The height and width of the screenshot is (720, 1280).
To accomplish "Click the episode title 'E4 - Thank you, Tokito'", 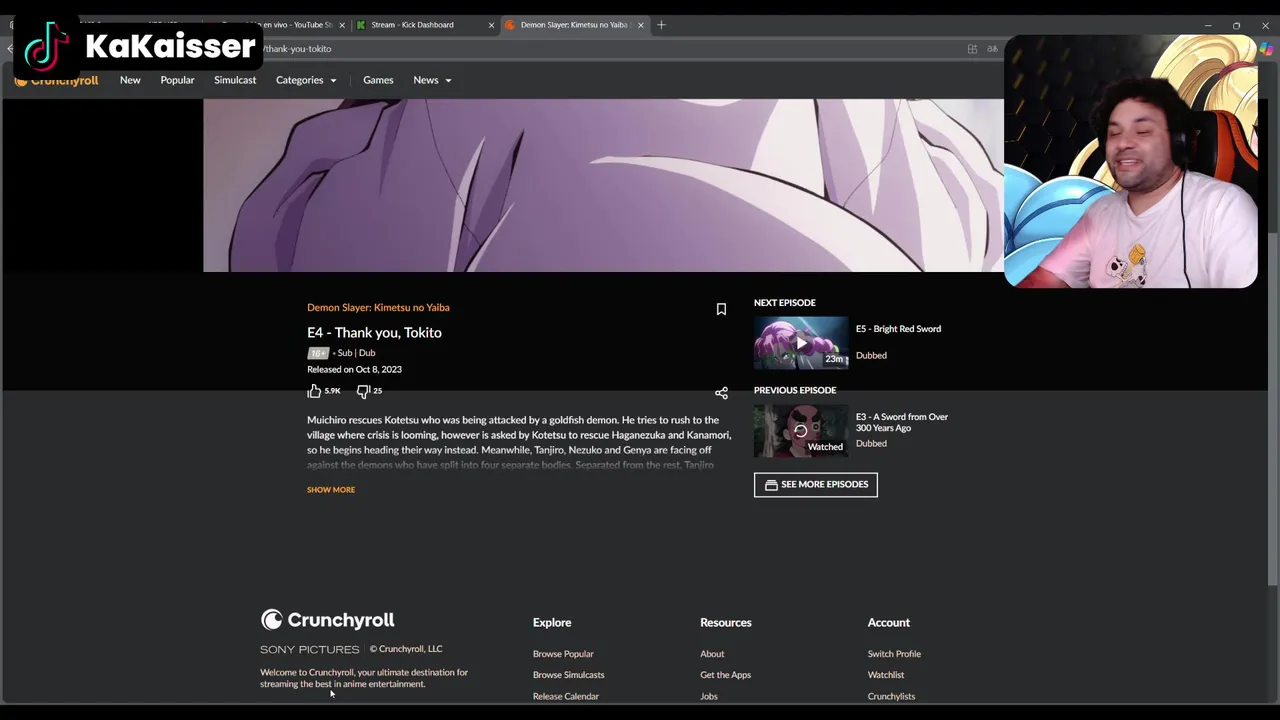I will [374, 333].
